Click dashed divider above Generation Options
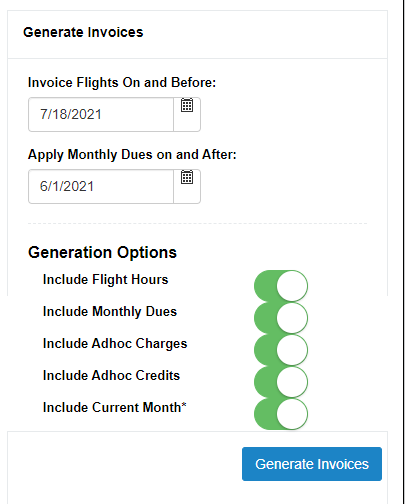405x504 pixels. pyautogui.click(x=197, y=223)
